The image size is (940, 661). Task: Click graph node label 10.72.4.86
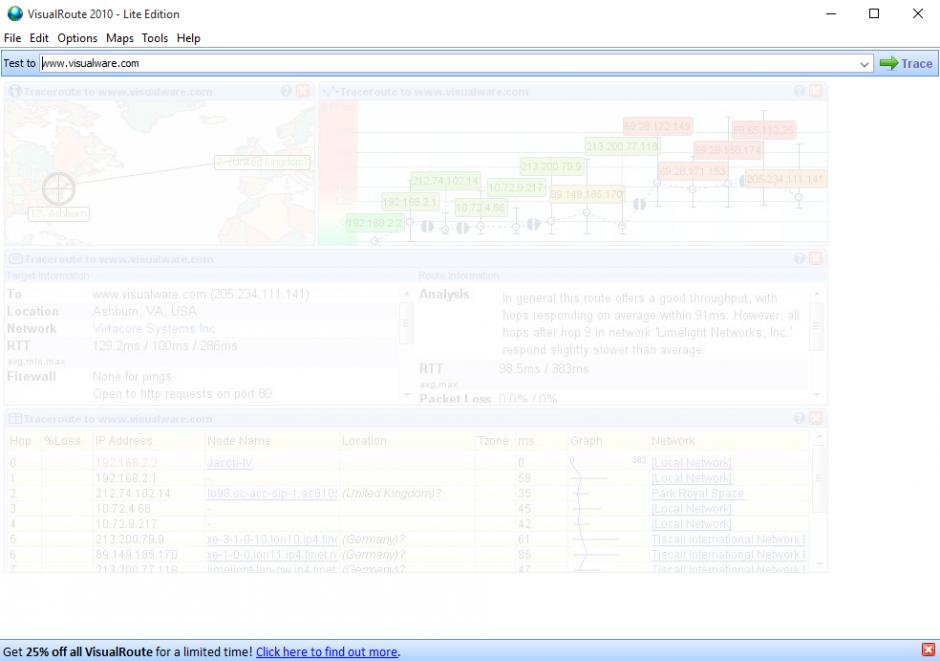point(481,209)
